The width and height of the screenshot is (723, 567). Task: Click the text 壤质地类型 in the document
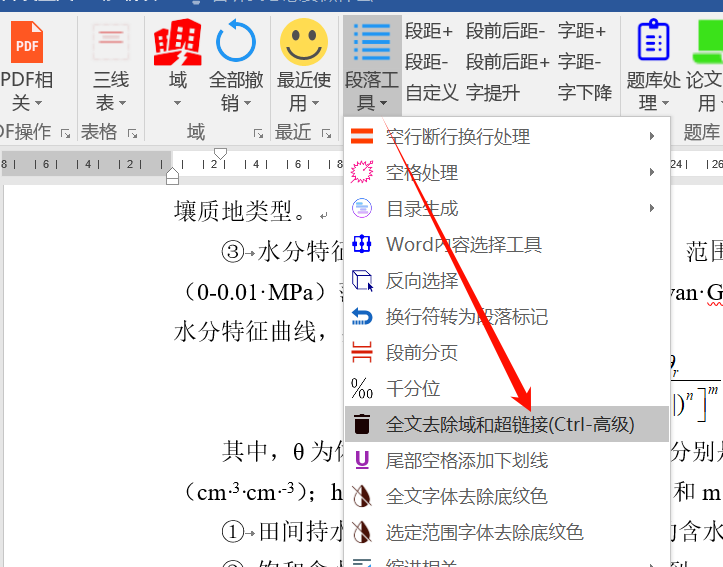point(233,211)
